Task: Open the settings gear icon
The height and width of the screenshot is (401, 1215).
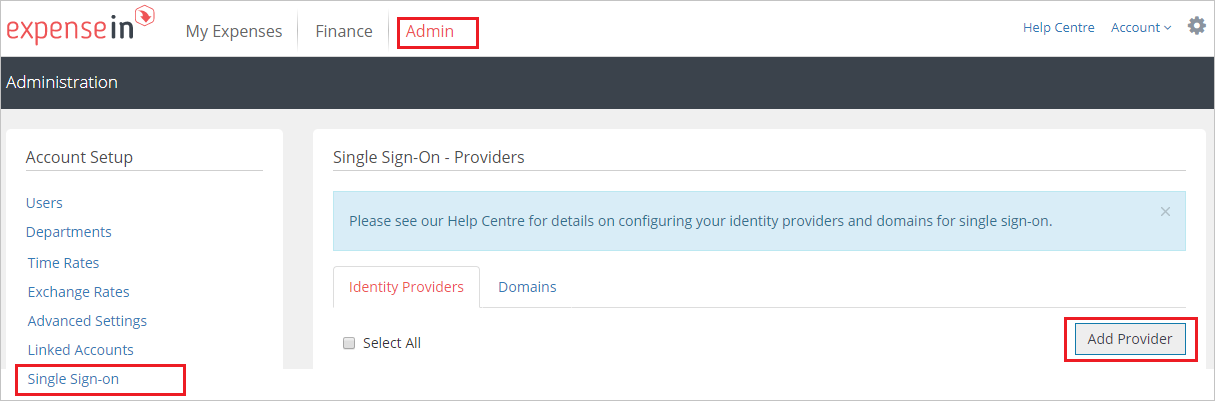Action: pos(1196,26)
